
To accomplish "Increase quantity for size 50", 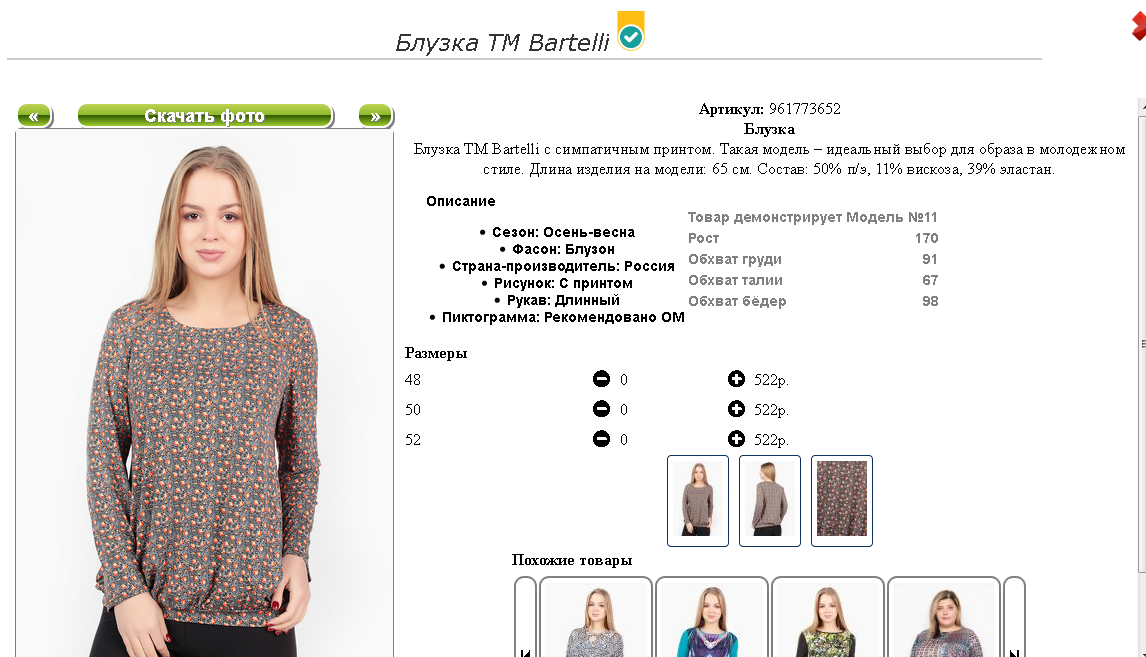I will coord(736,409).
